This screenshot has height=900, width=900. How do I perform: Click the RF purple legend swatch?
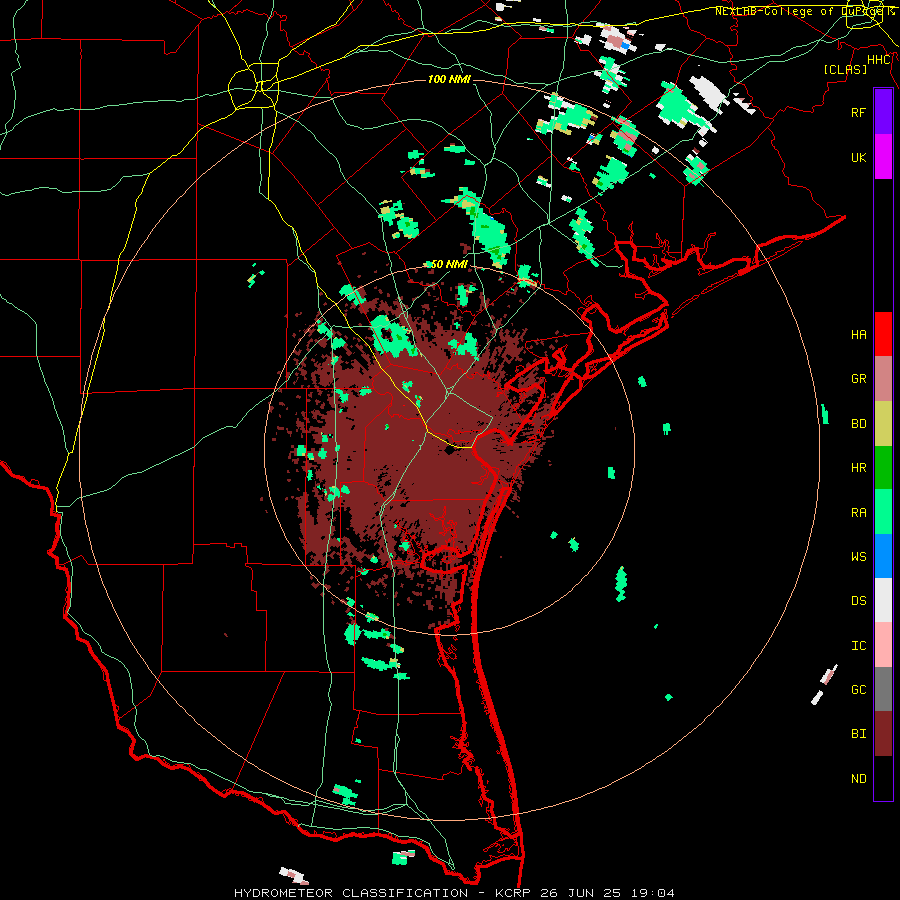point(883,112)
